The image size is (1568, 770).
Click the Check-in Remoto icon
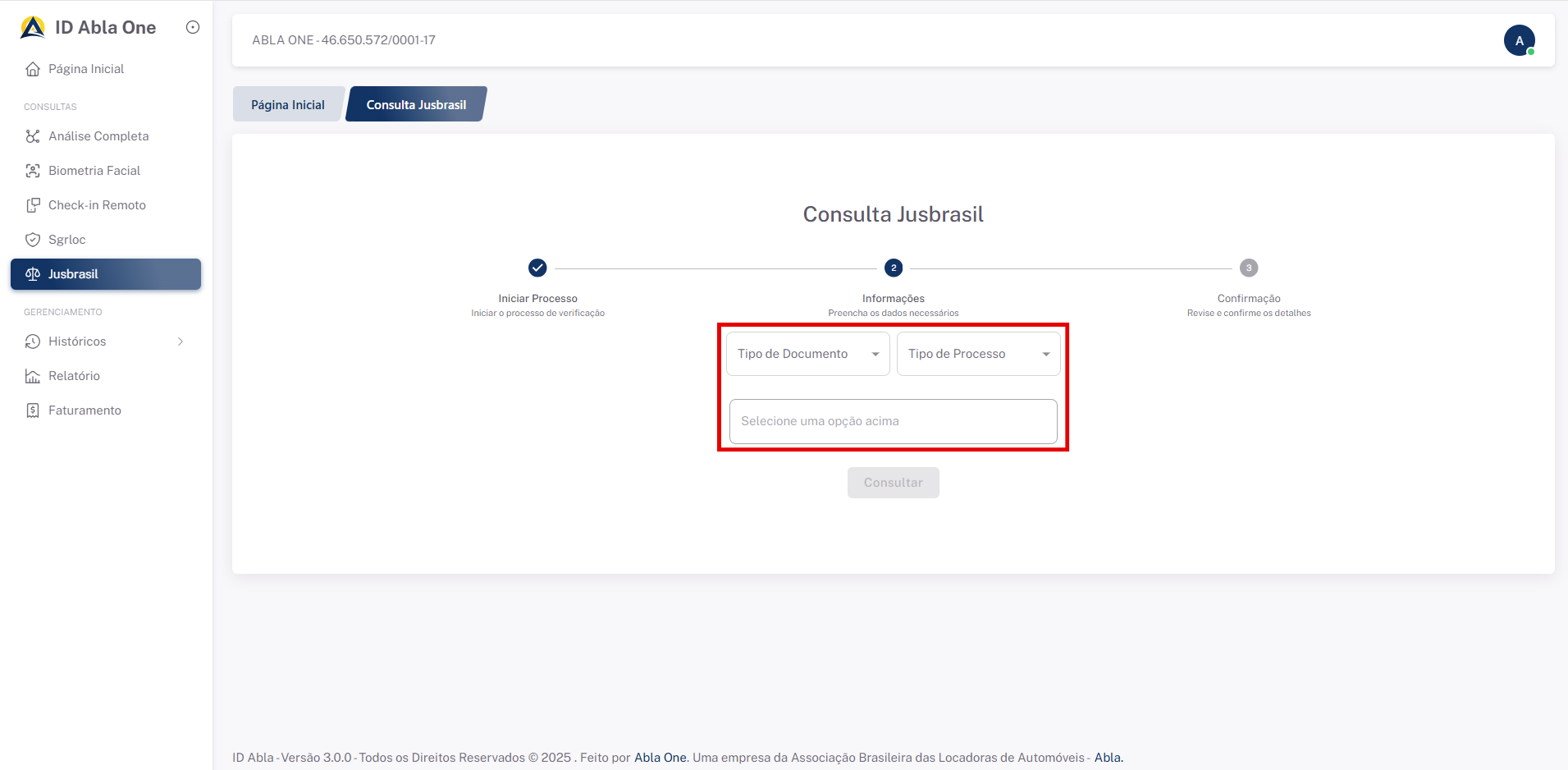[33, 205]
